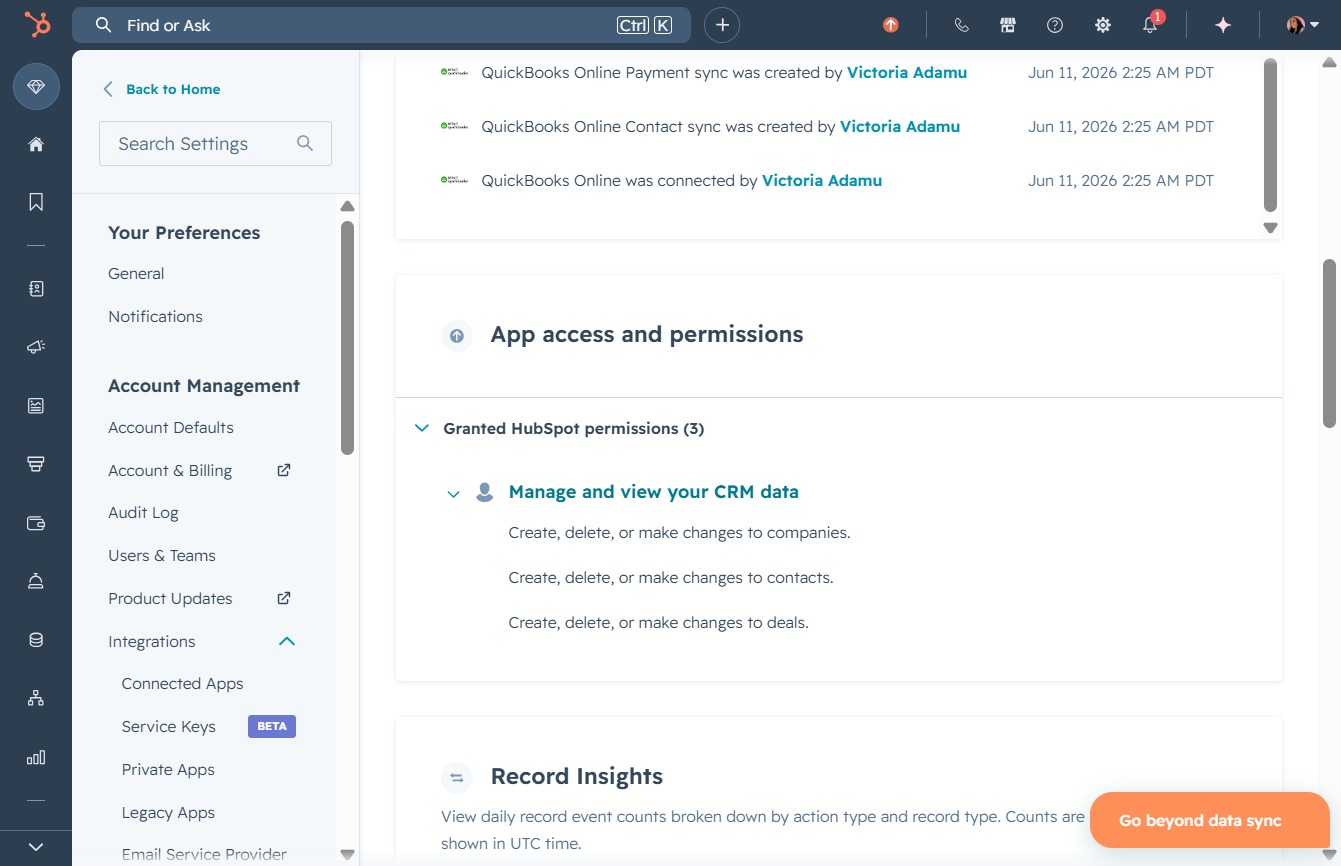
Task: Open Service Keys beta page
Action: point(168,727)
